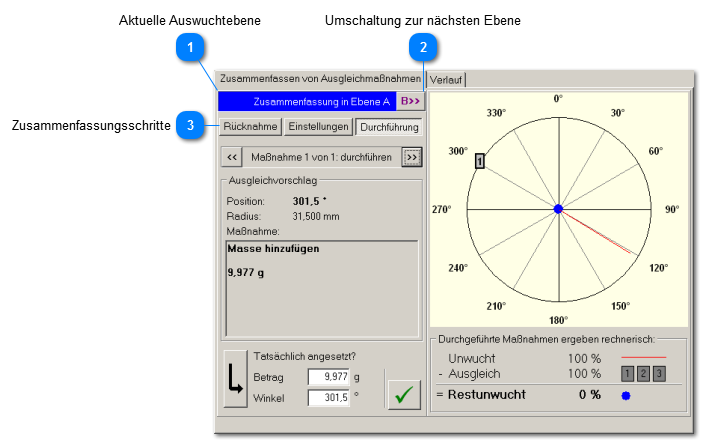Click legend square 2 under Ausgleich

click(642, 373)
